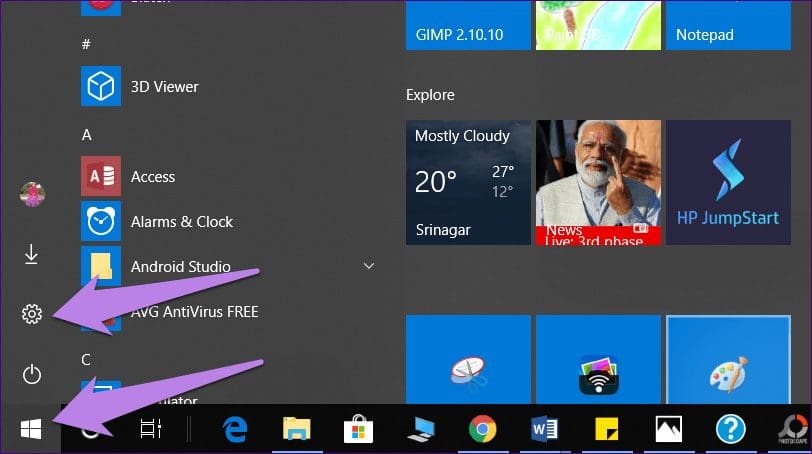The height and width of the screenshot is (454, 812).
Task: Click the Power icon in Start menu
Action: point(32,374)
